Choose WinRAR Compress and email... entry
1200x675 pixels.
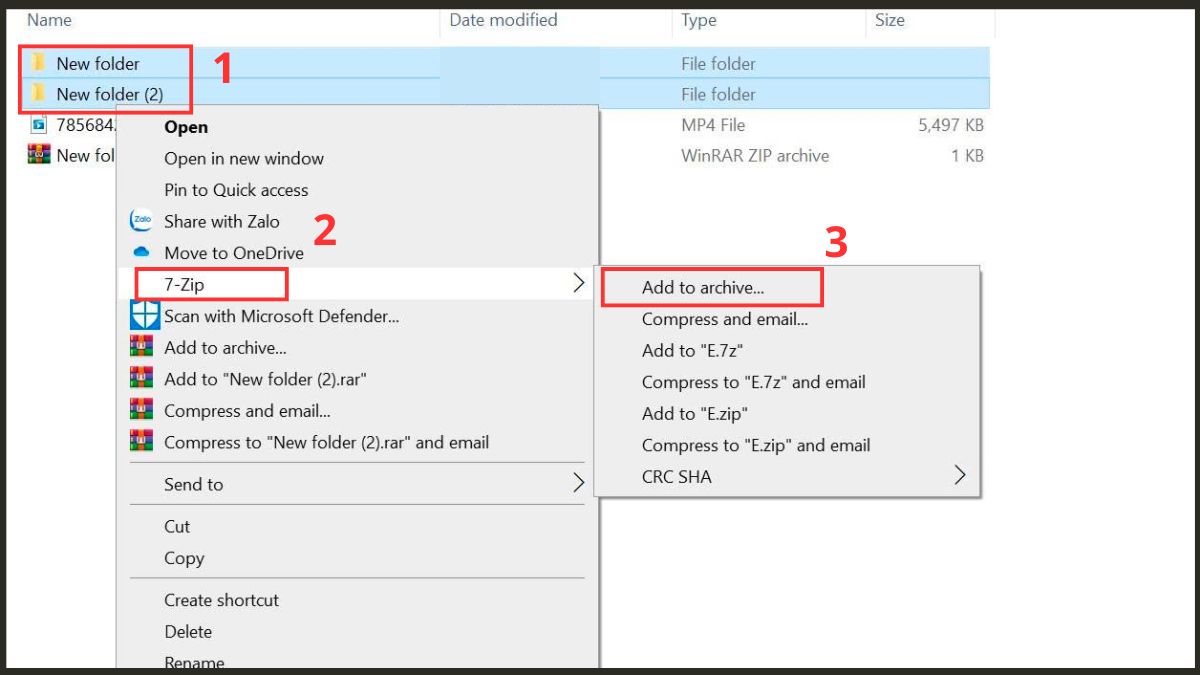click(247, 410)
